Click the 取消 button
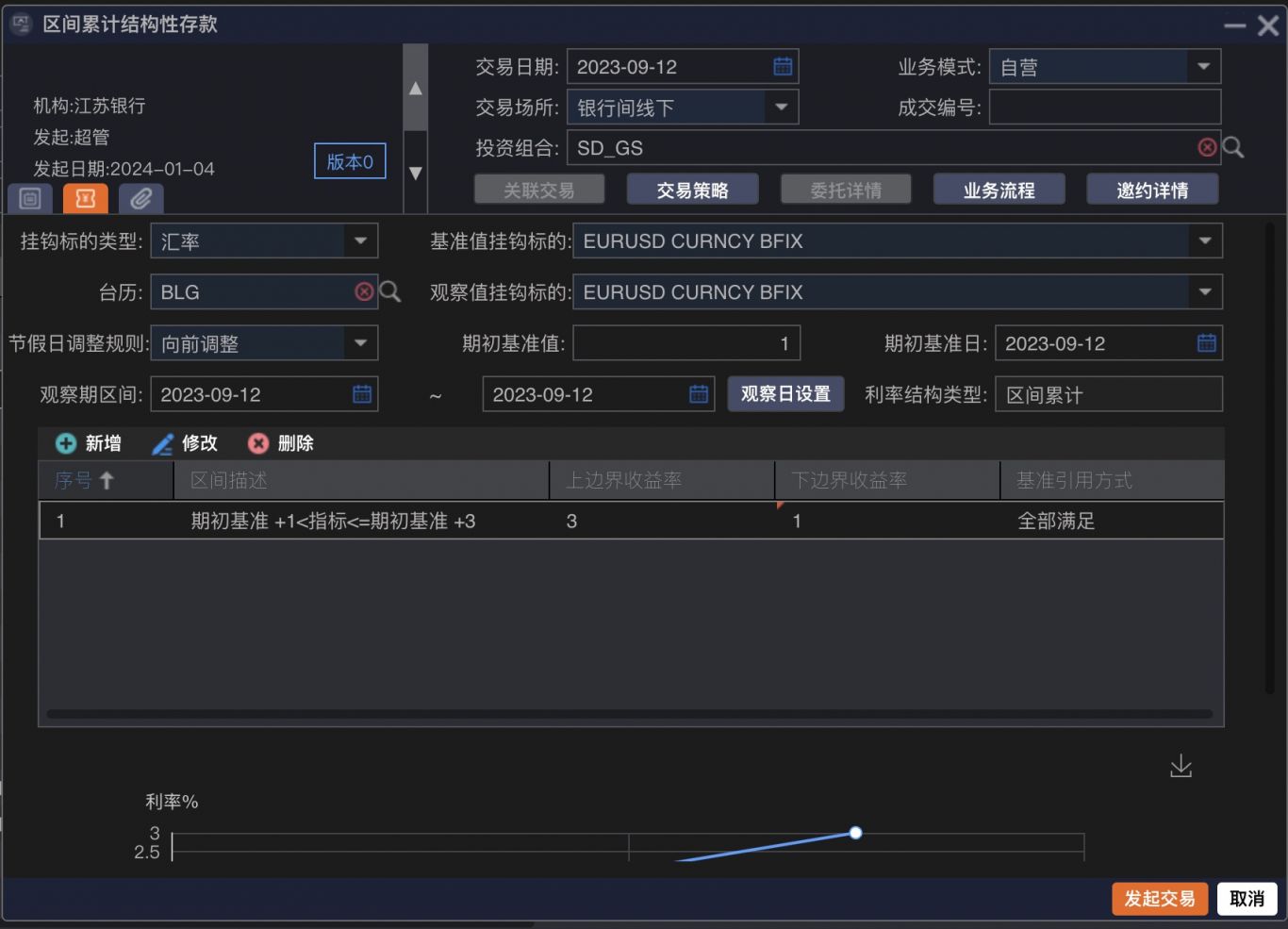The image size is (1288, 929). [x=1247, y=898]
